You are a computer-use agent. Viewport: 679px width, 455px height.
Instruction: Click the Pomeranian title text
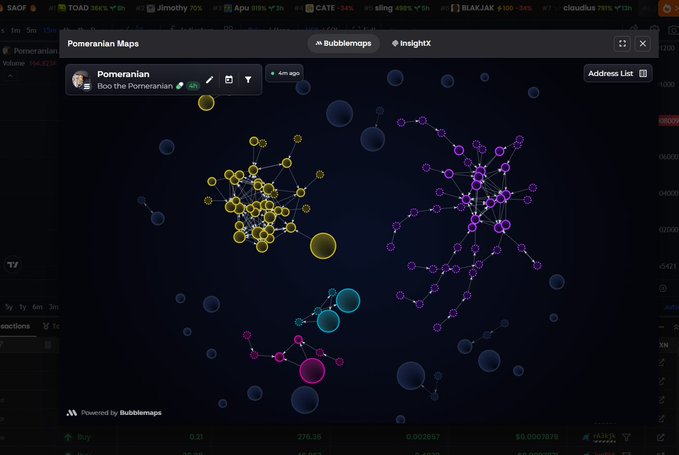tap(123, 74)
